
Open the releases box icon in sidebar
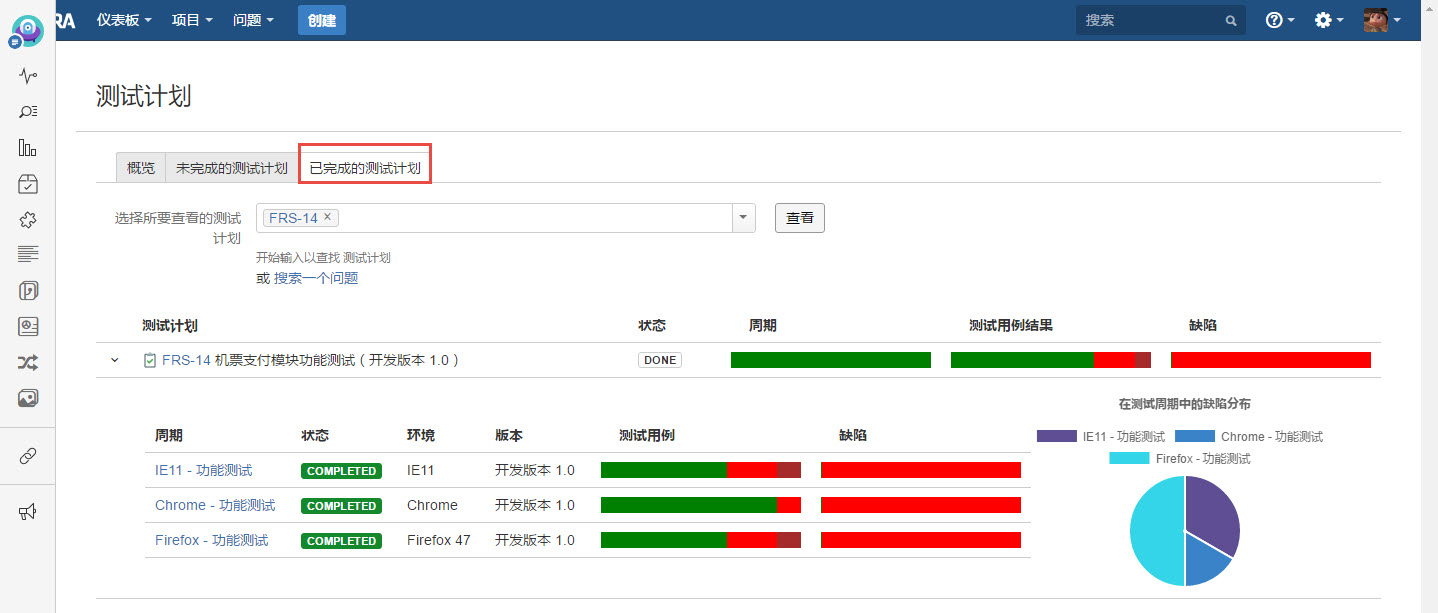click(x=28, y=184)
